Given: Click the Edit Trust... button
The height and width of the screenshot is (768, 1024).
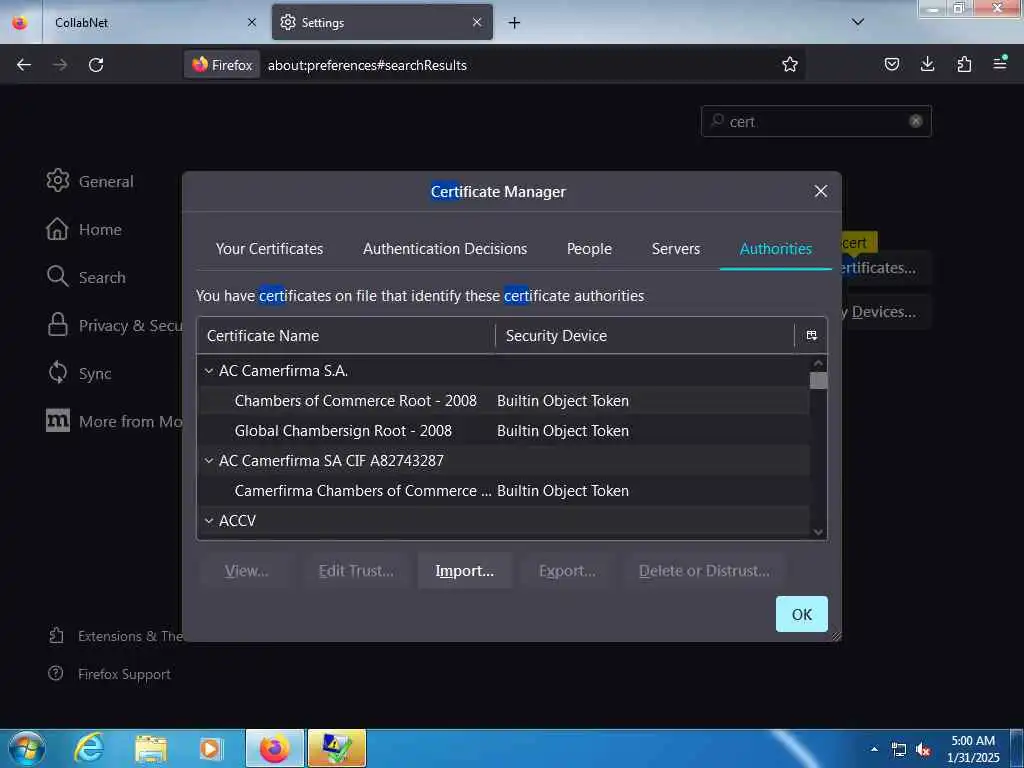Looking at the screenshot, I should point(356,571).
